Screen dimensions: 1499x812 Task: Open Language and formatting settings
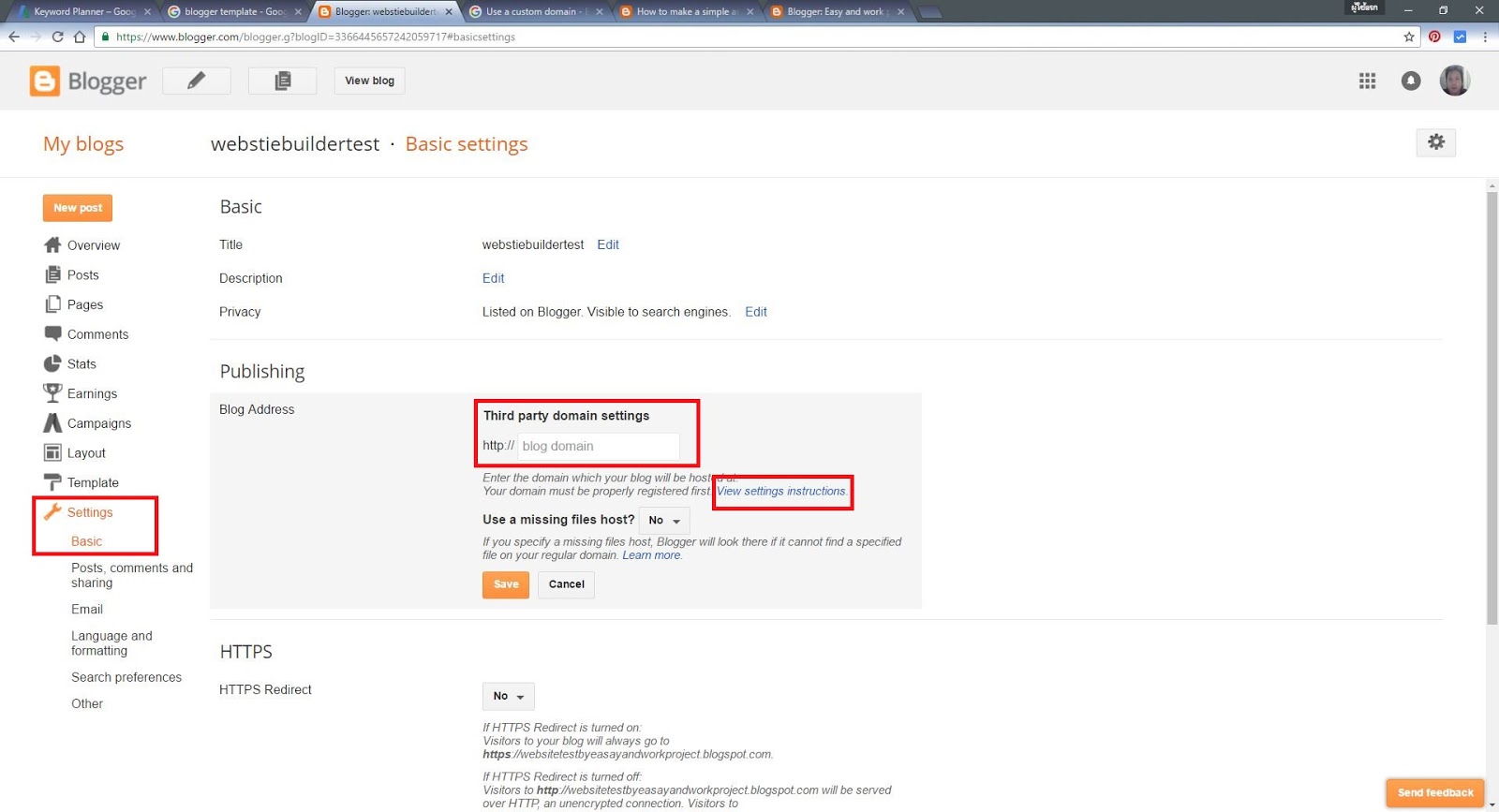point(111,643)
